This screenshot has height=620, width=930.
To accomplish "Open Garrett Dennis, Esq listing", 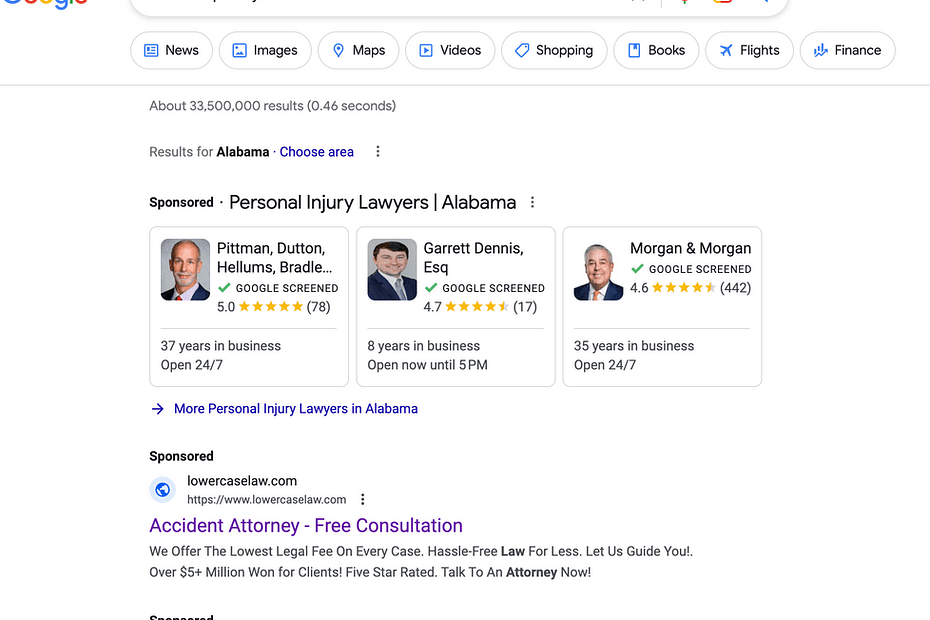I will point(473,257).
